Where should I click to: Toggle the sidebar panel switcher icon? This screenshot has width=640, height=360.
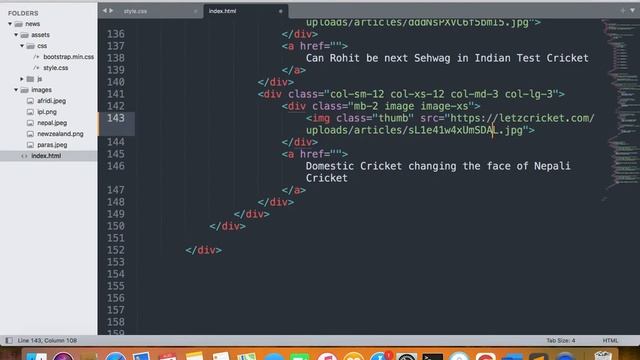[x=9, y=340]
